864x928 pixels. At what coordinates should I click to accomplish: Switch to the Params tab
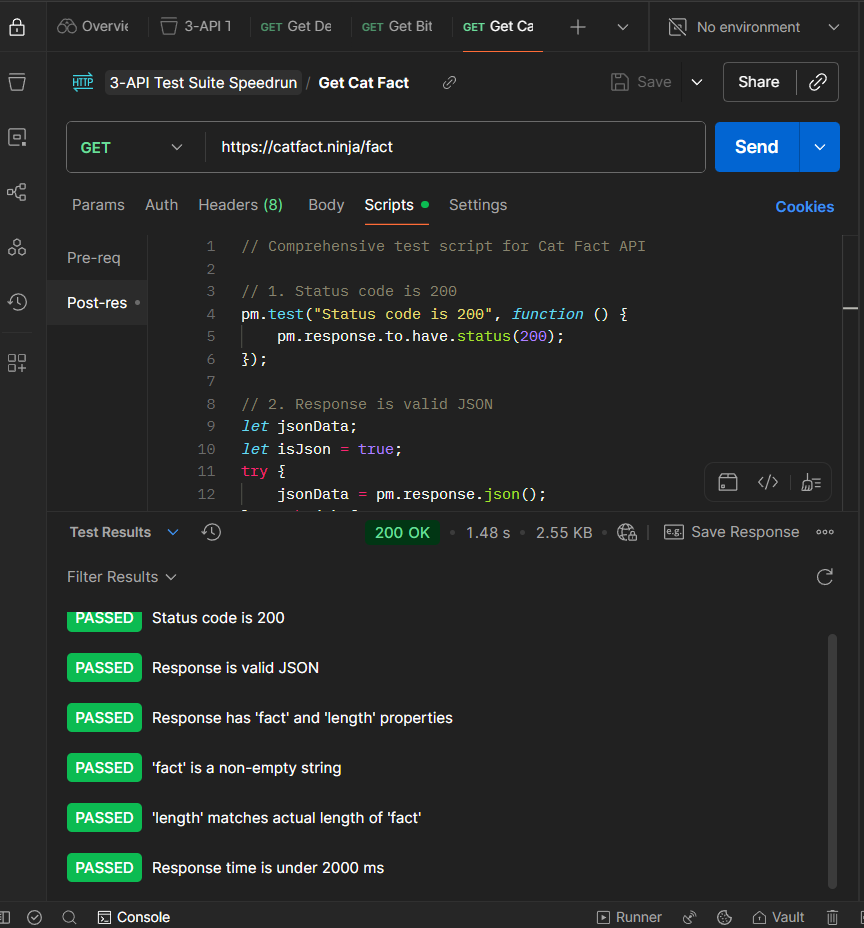[98, 205]
